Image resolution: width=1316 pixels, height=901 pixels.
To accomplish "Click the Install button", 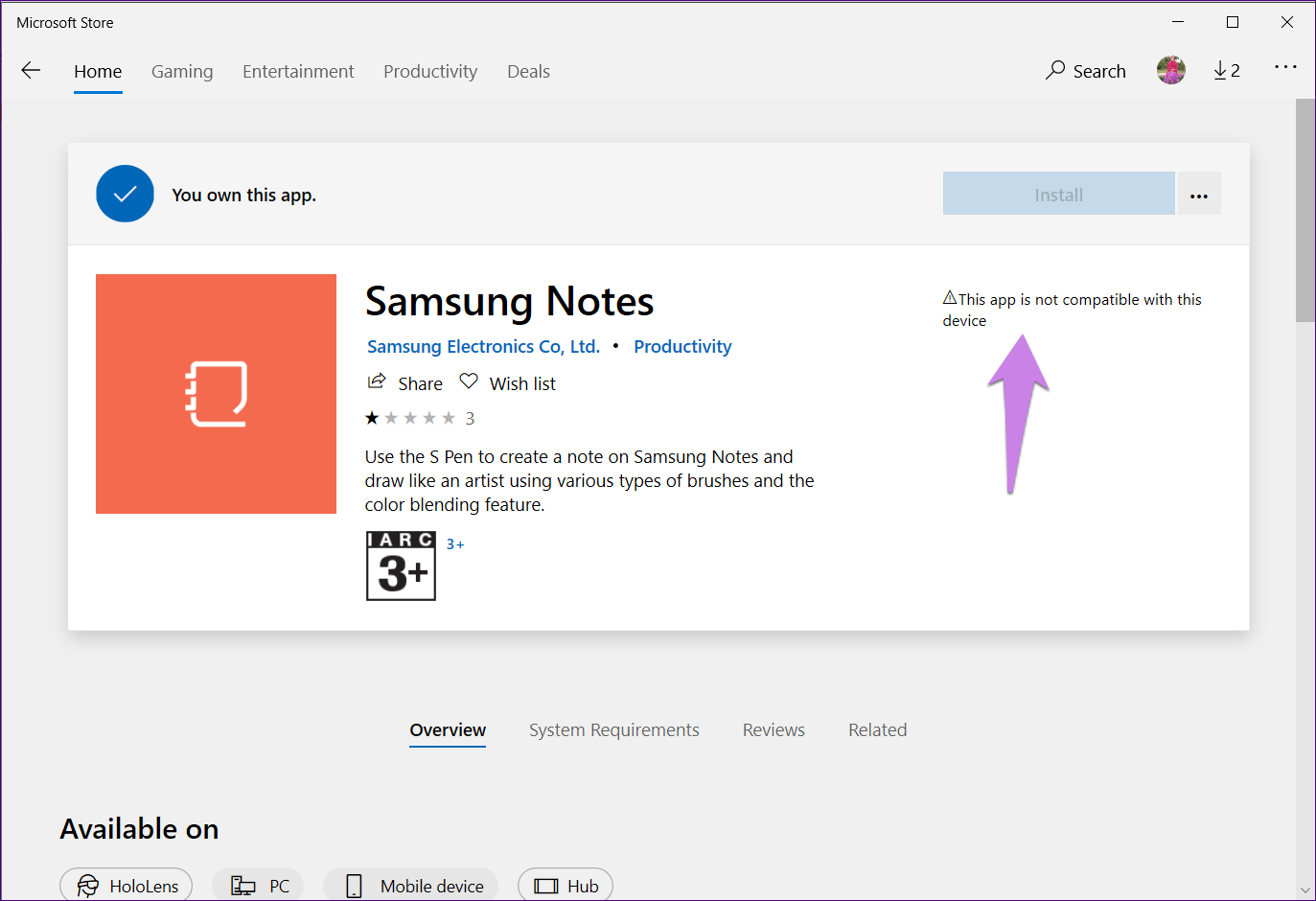I will point(1058,194).
